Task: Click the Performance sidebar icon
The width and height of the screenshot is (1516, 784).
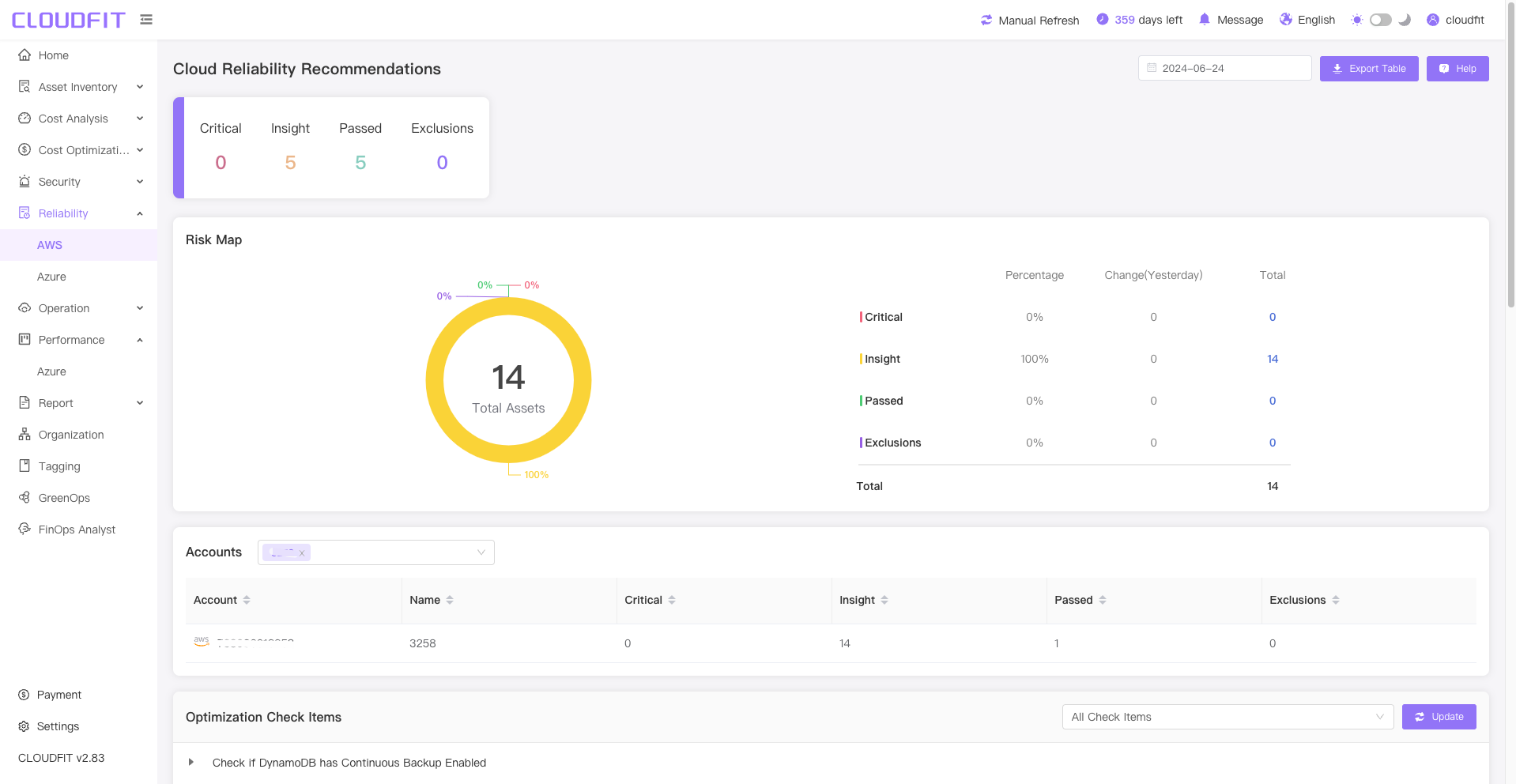Action: (25, 340)
